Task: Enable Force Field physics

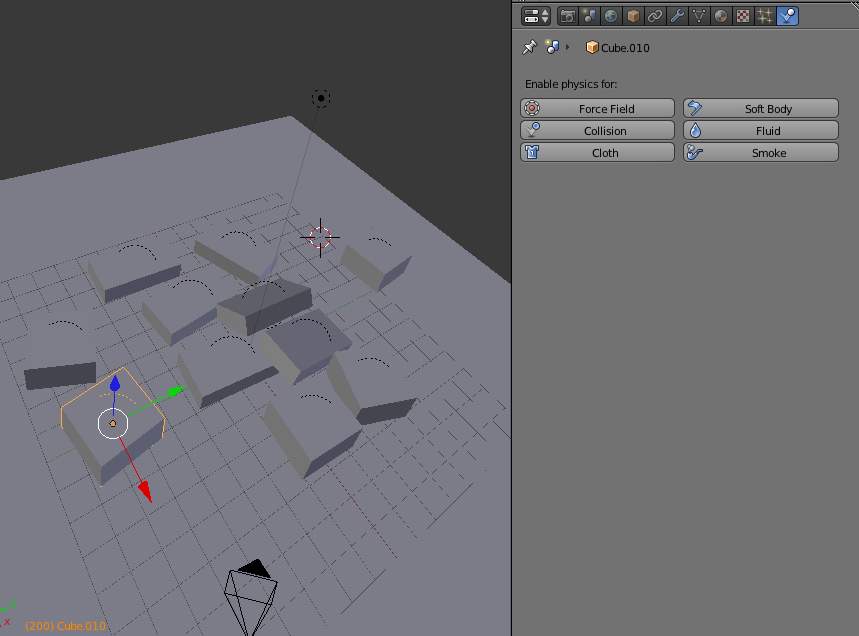Action: click(x=597, y=108)
